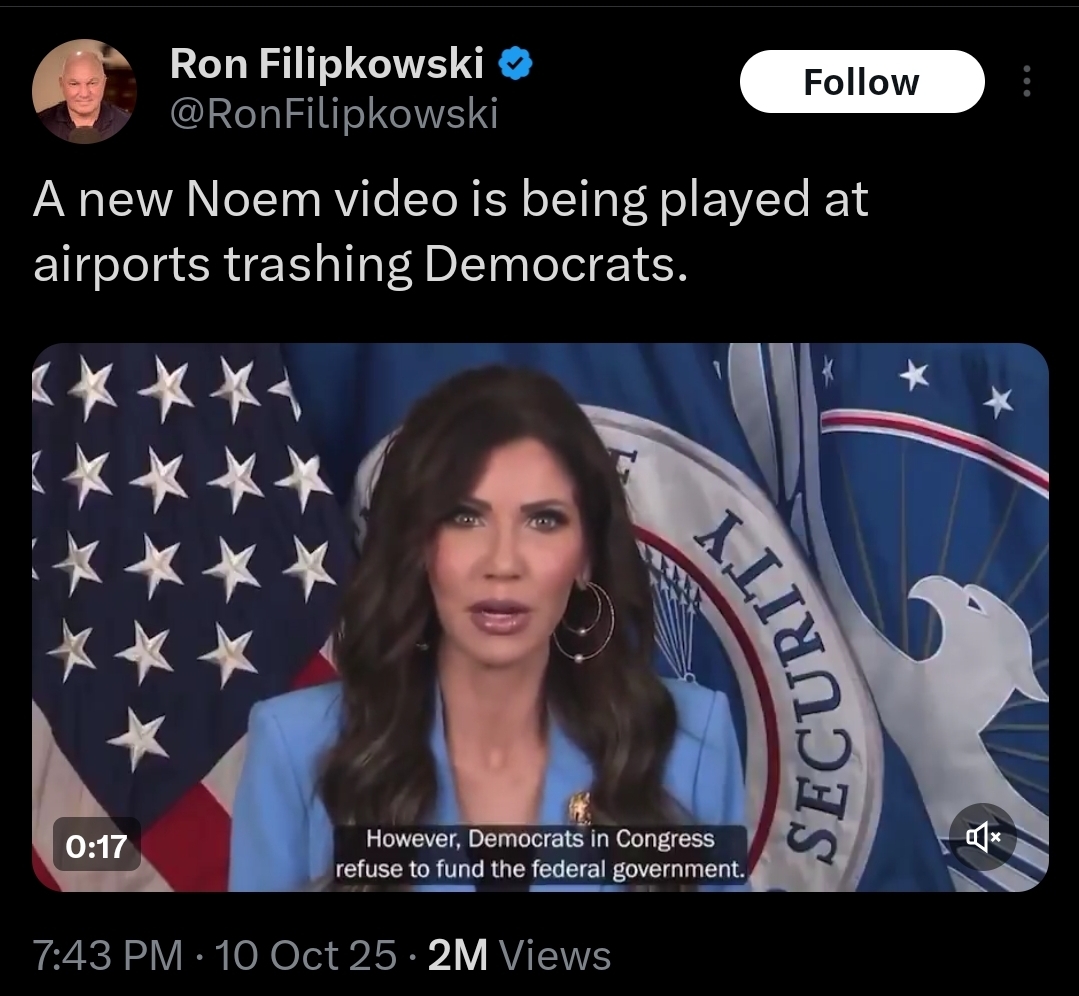Open Ron Filipkowski's profile avatar
Screen dimensions: 1079x996
point(83,91)
